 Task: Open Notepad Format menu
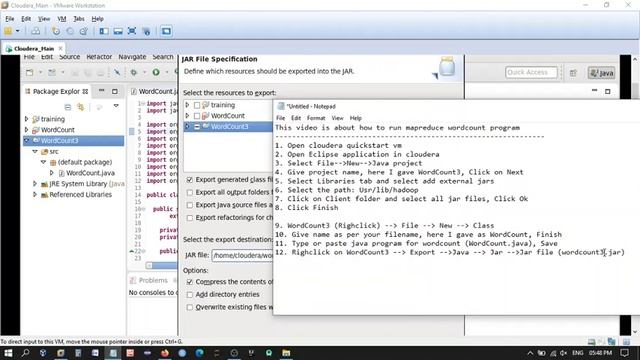[316, 118]
